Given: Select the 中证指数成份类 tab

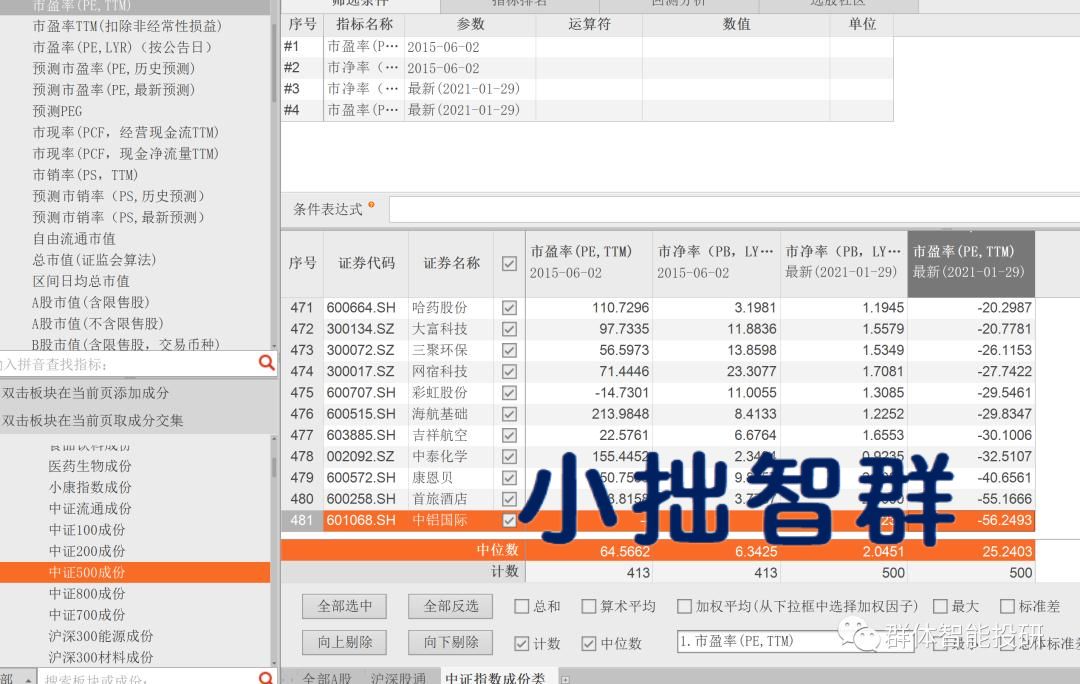Looking at the screenshot, I should point(495,678).
